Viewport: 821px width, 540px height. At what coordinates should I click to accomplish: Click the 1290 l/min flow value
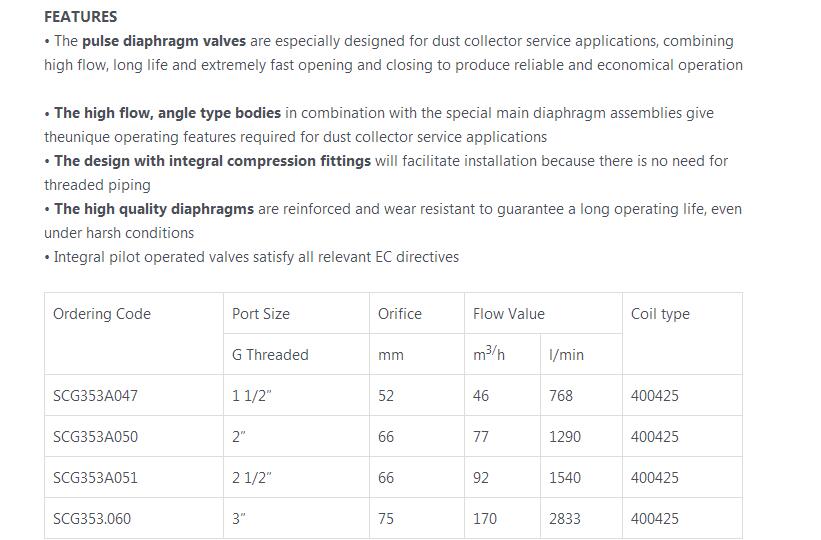coord(565,437)
